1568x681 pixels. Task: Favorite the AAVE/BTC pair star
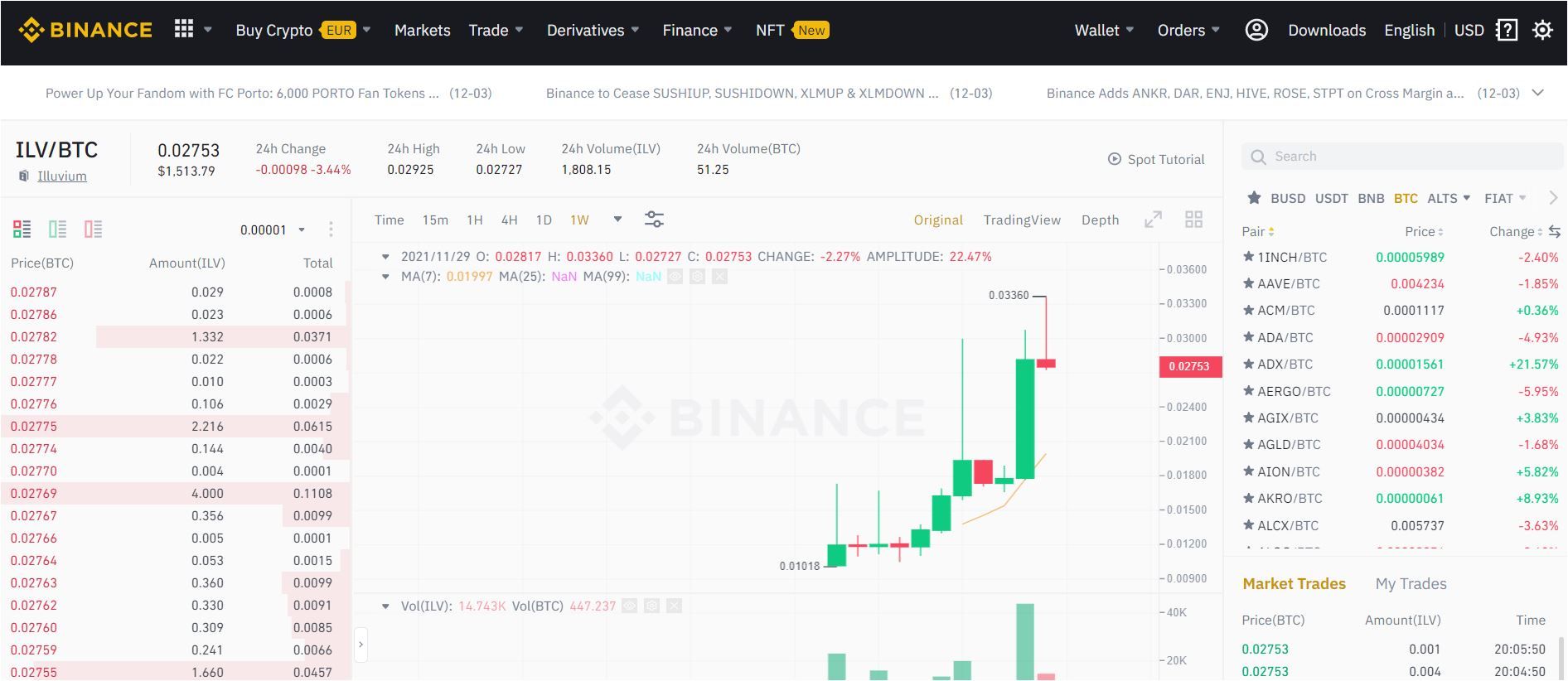tap(1249, 283)
